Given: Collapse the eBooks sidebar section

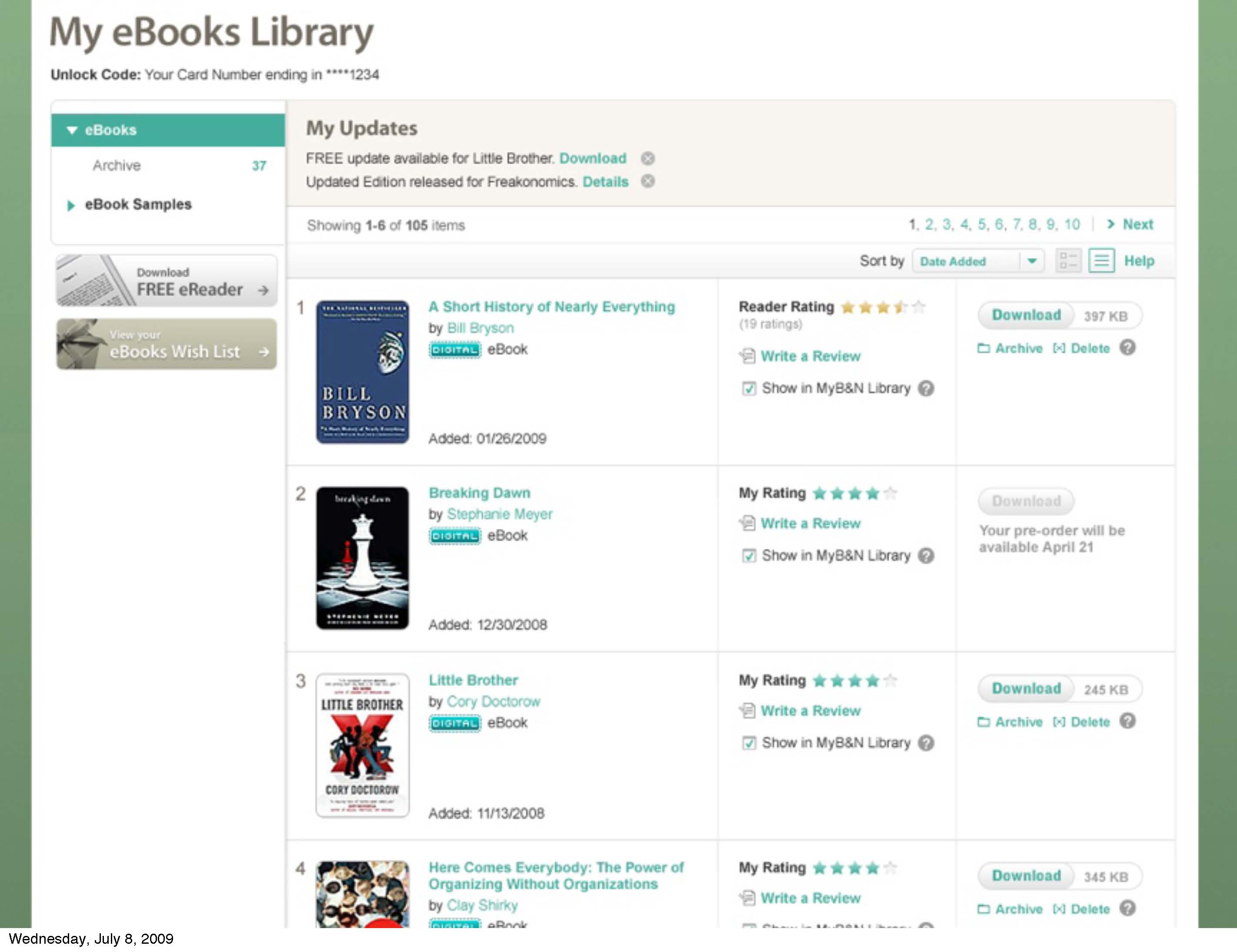Looking at the screenshot, I should pyautogui.click(x=72, y=130).
